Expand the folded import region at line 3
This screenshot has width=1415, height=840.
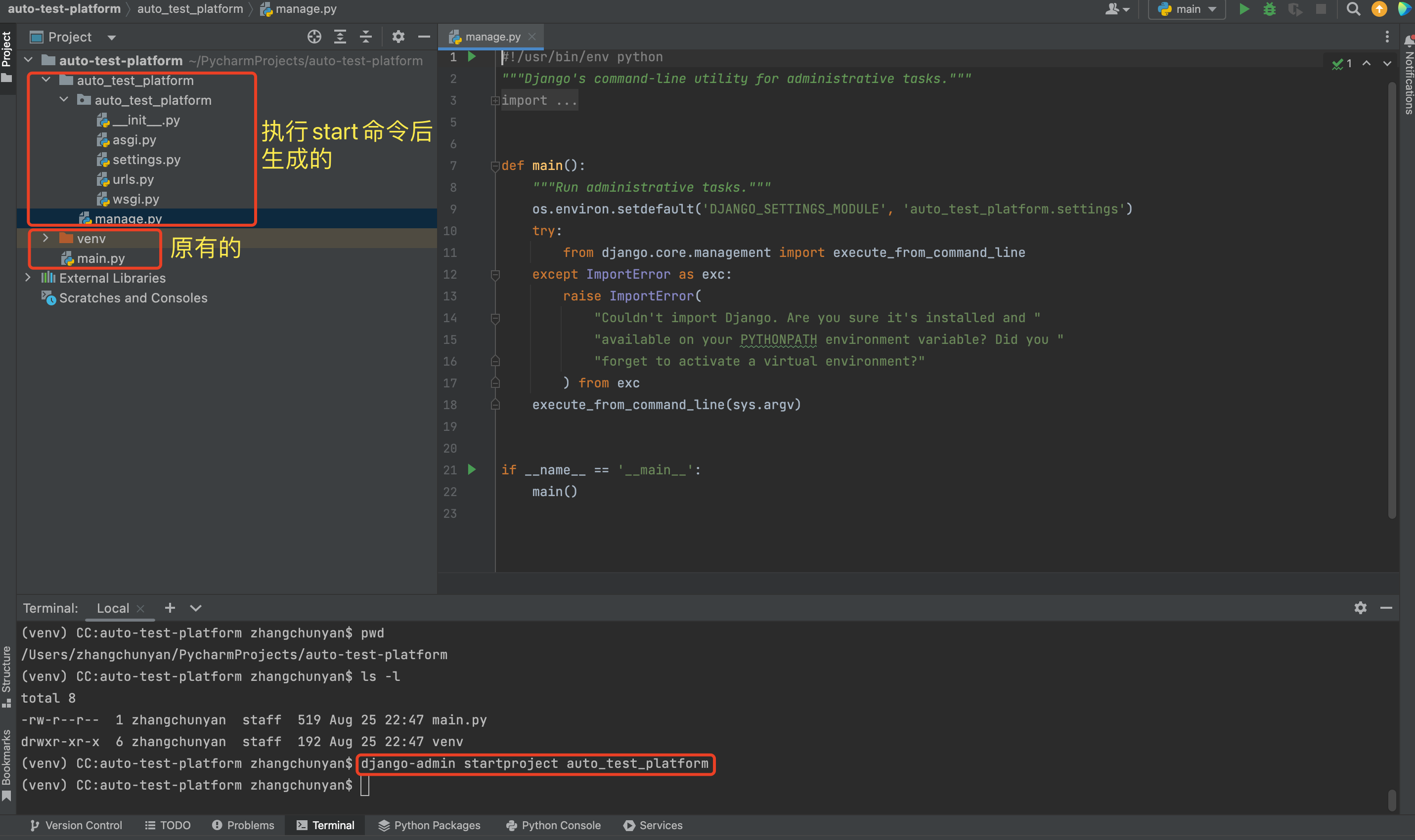tap(495, 101)
